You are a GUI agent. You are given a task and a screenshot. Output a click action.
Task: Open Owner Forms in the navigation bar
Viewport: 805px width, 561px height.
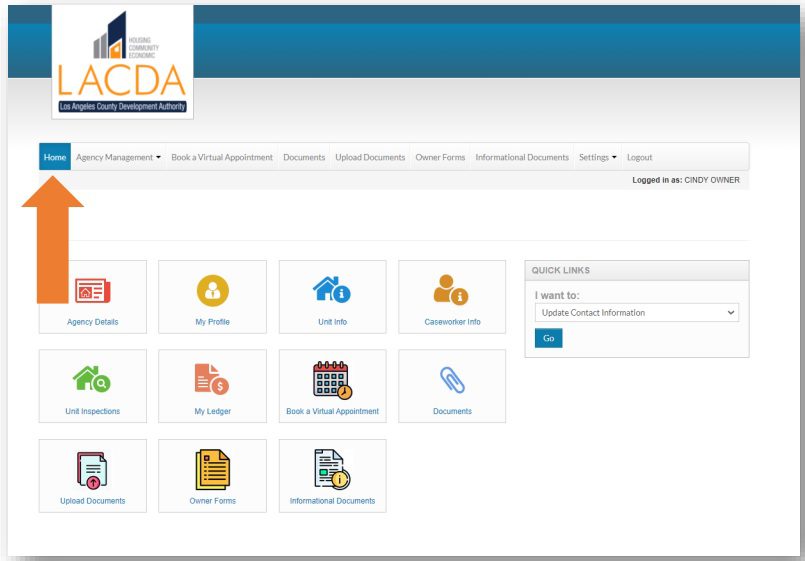click(440, 158)
